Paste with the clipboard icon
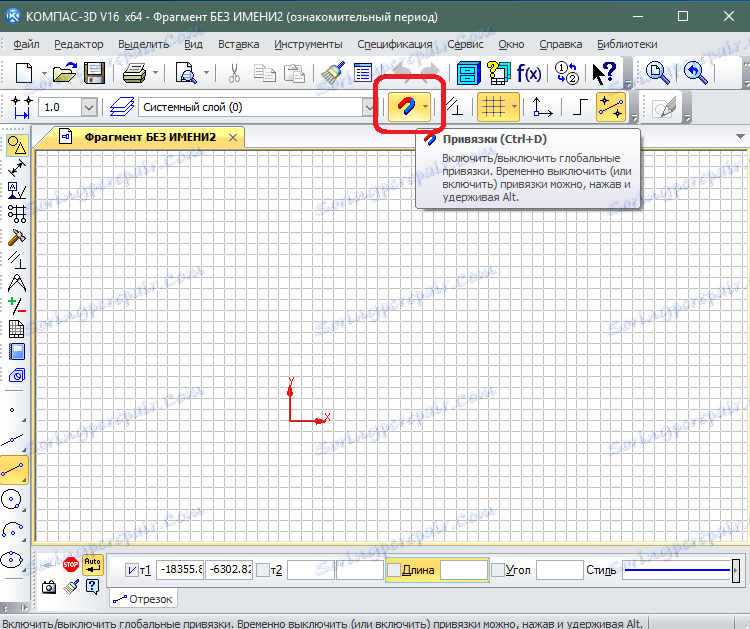This screenshot has height=629, width=750. [294, 73]
